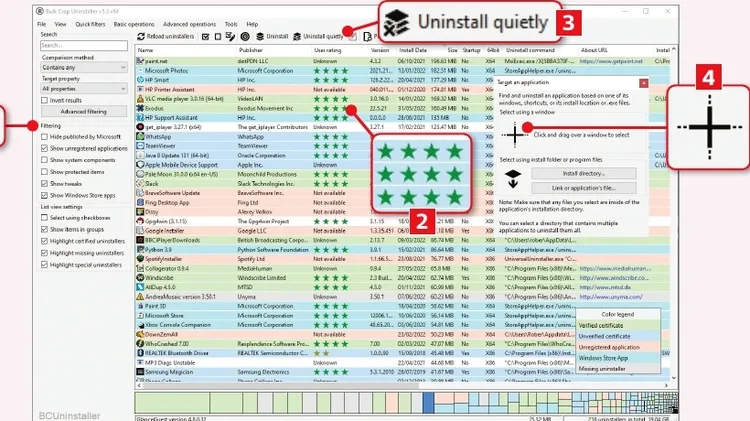
Task: Toggle Show items in groups checkbox
Action: 44,230
